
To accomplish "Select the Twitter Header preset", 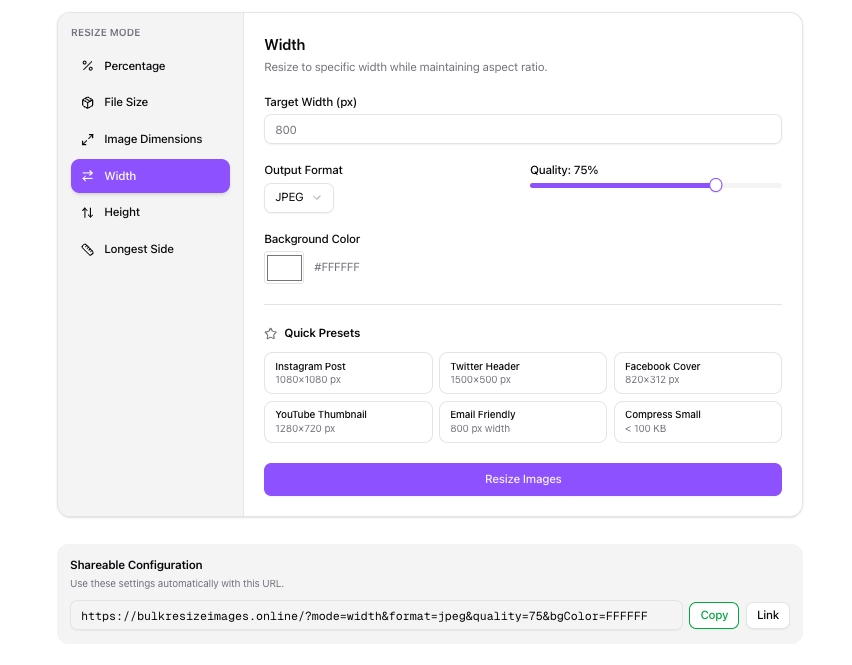I will (522, 373).
